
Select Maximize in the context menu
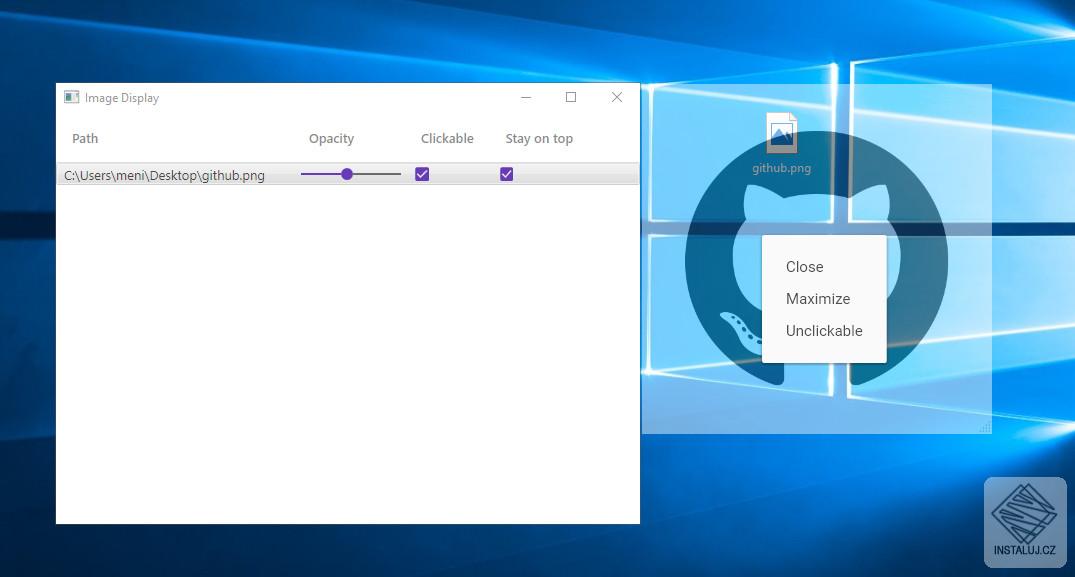818,298
